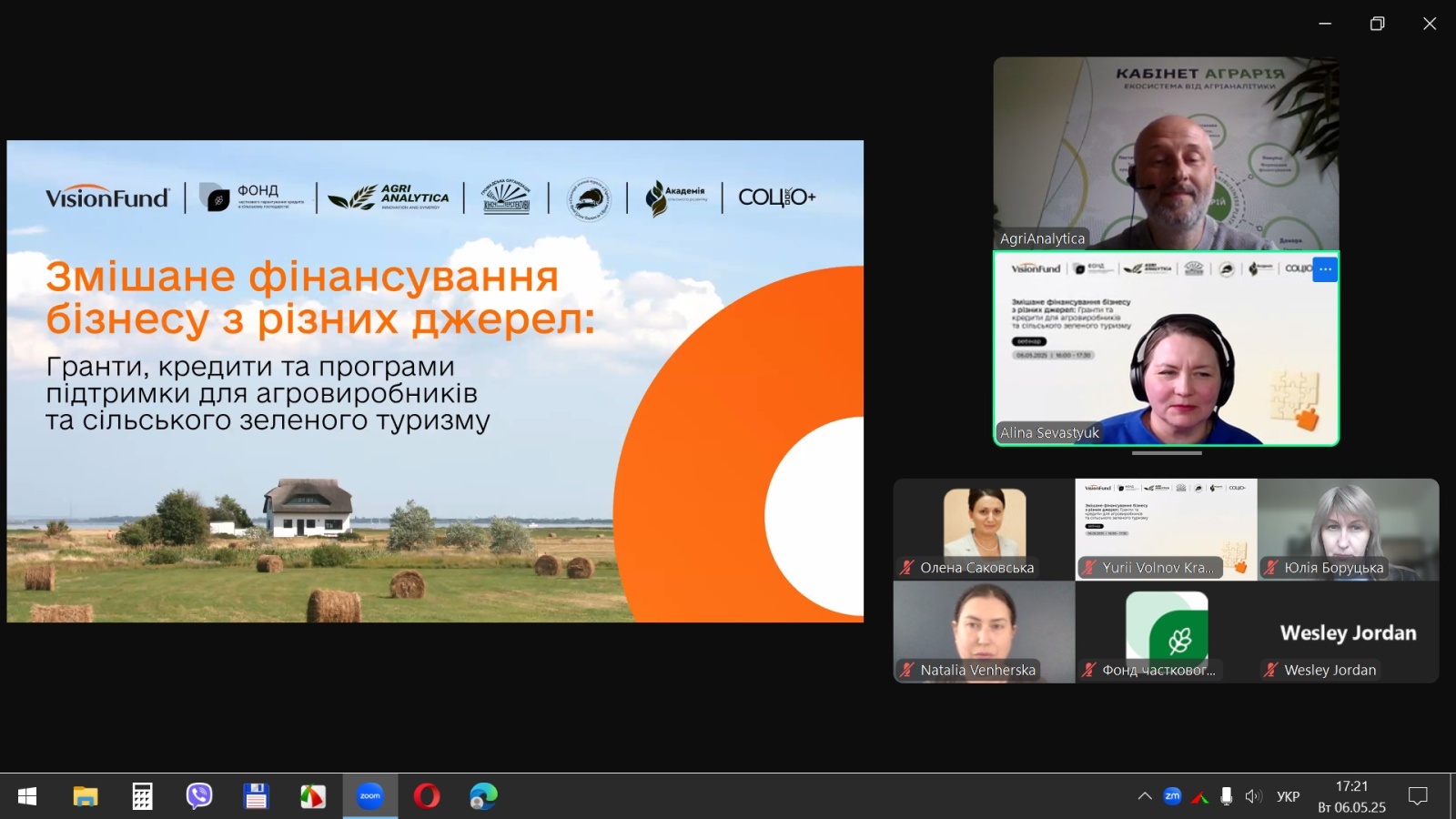Click the divider handle below the speaker videos
The height and width of the screenshot is (819, 1456).
pyautogui.click(x=1167, y=452)
